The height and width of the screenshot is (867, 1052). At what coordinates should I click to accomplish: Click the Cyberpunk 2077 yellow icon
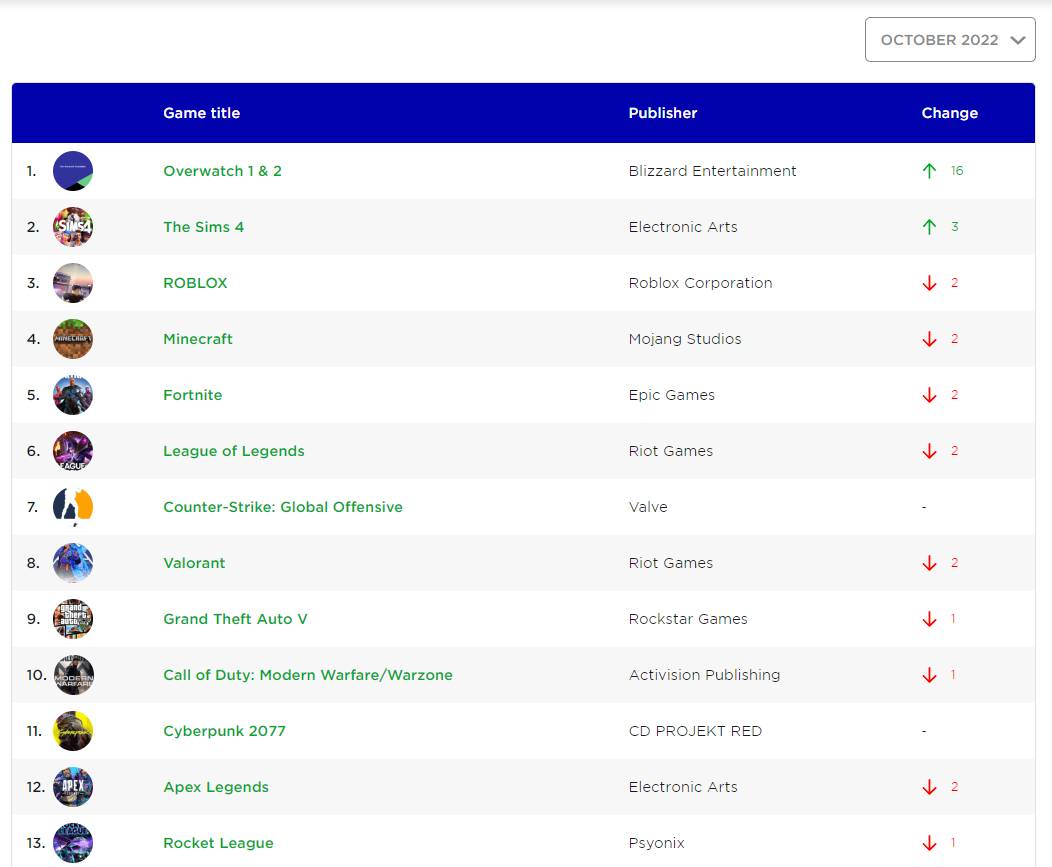pyautogui.click(x=73, y=731)
